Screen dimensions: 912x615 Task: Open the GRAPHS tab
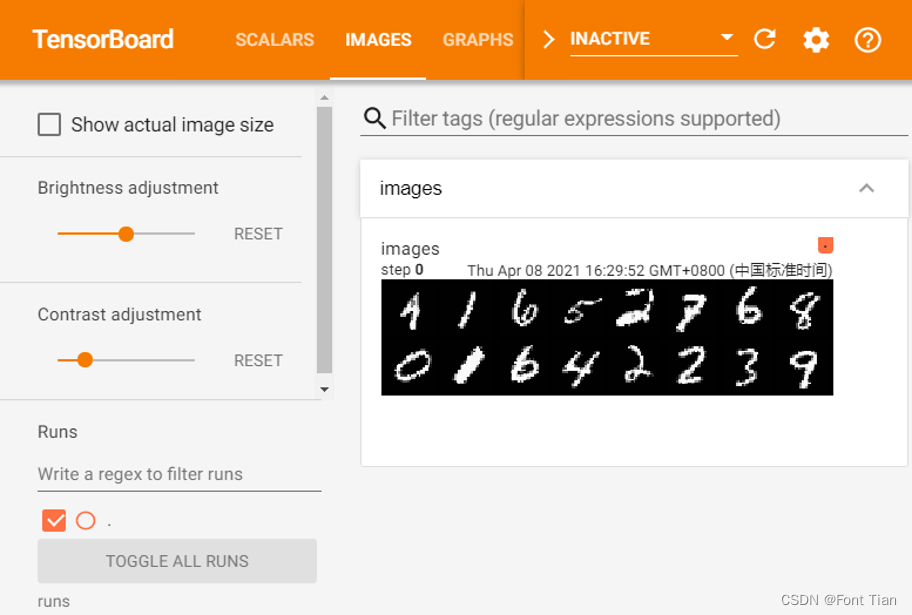(x=478, y=40)
